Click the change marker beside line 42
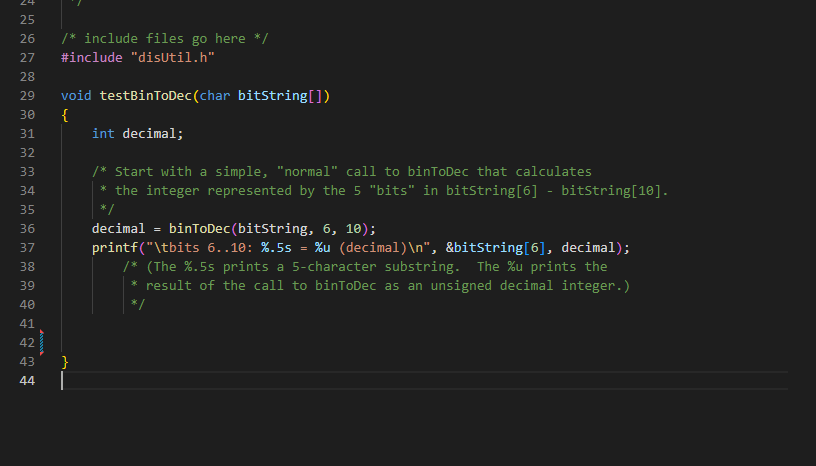 pyautogui.click(x=42, y=343)
